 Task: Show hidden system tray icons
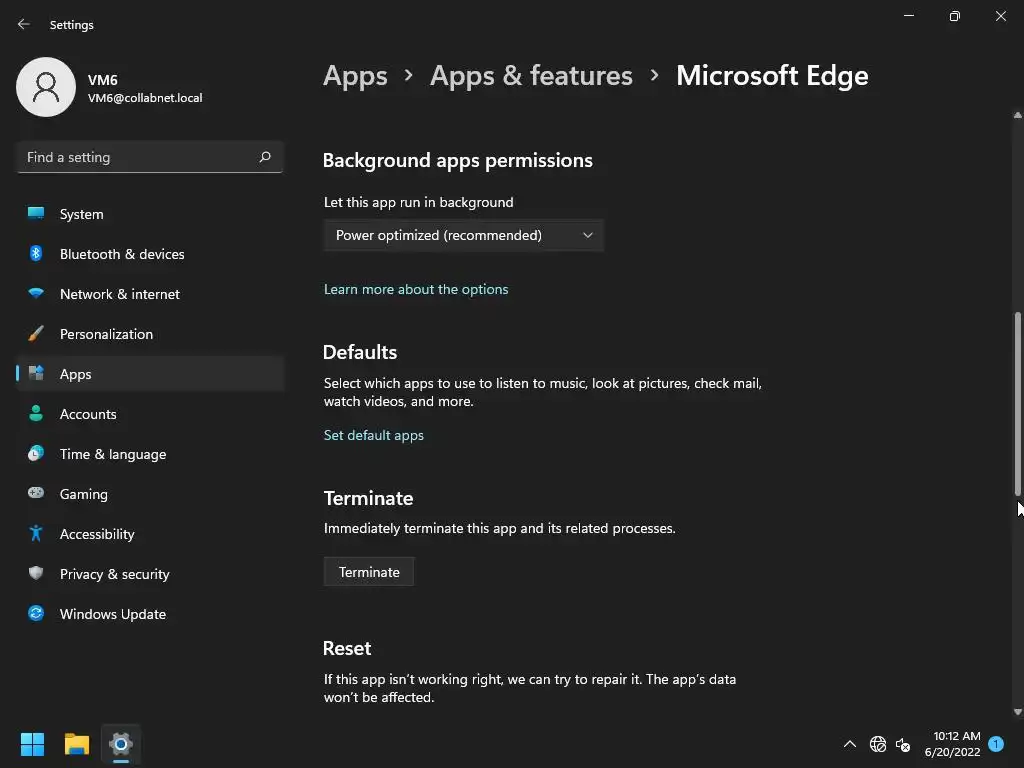[x=850, y=744]
